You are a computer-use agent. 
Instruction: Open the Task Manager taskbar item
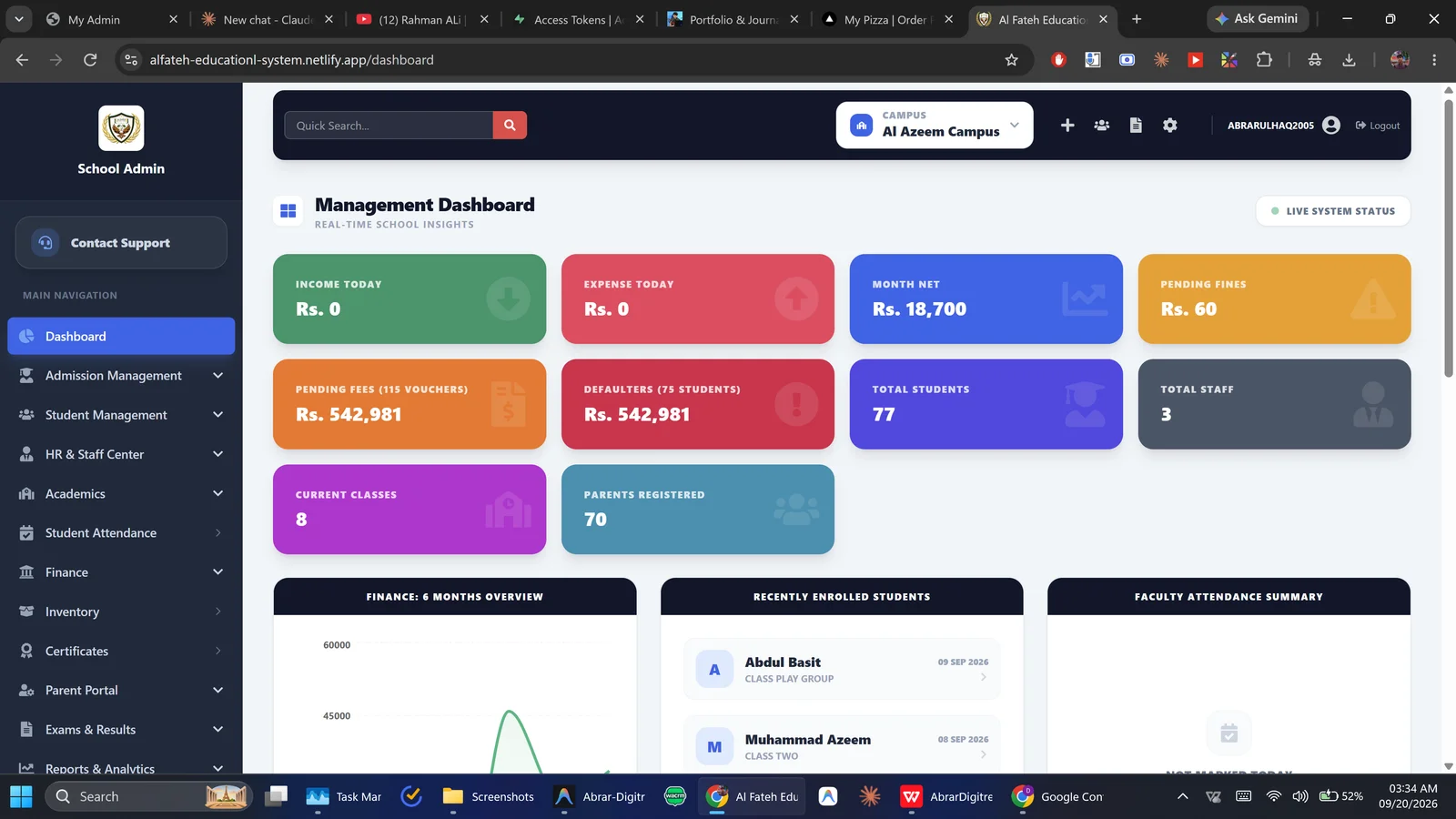344,796
